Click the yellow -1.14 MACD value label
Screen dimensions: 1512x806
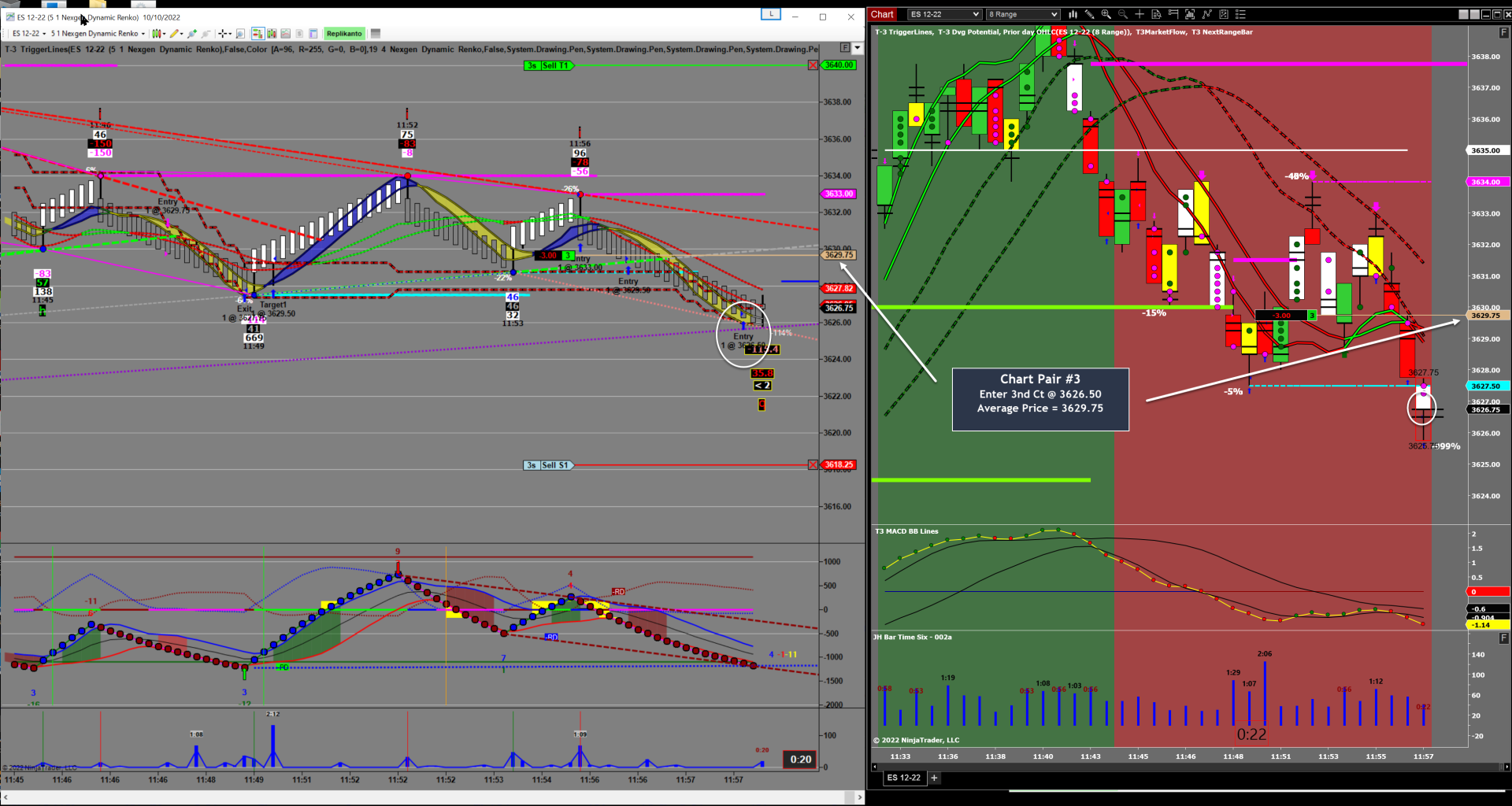(1488, 625)
